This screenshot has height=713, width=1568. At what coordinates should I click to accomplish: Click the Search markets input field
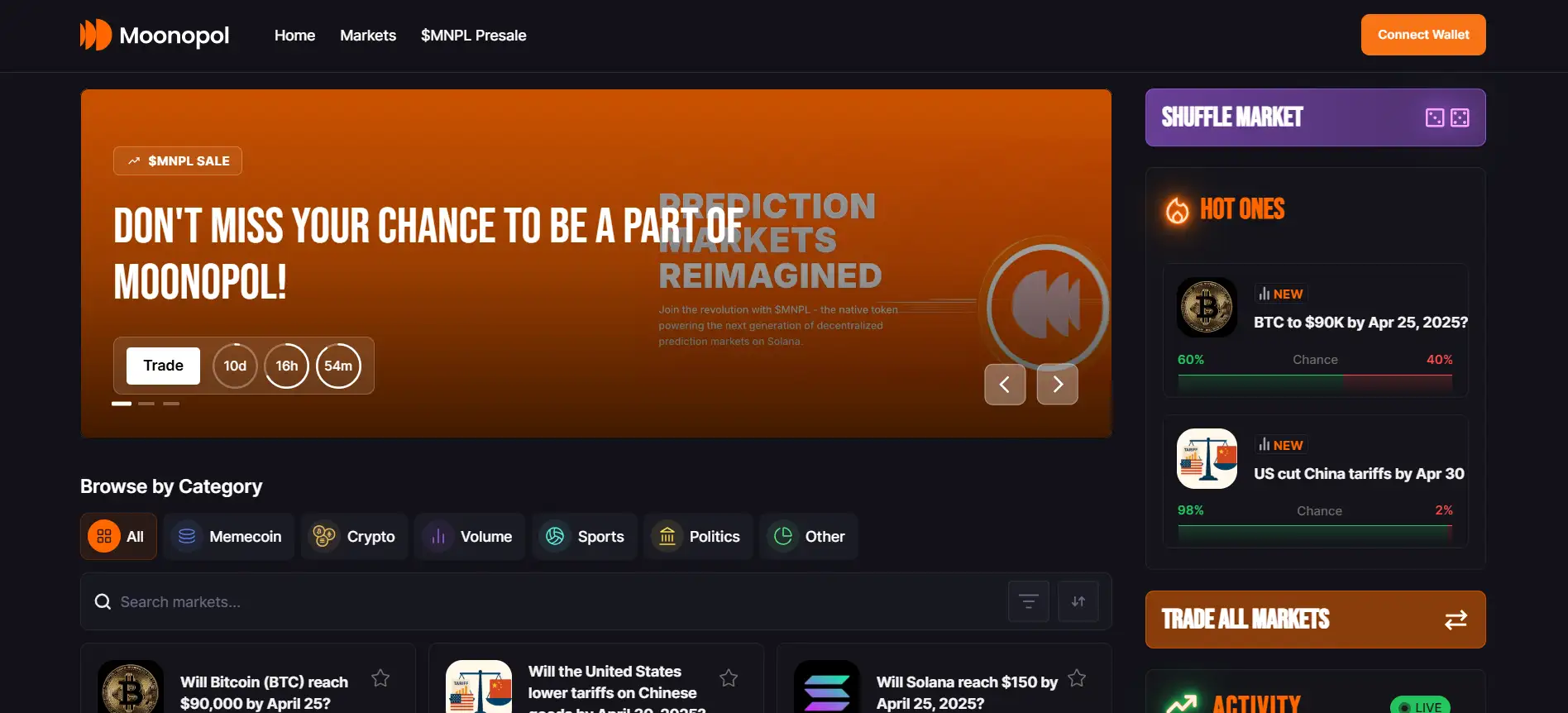(x=546, y=602)
